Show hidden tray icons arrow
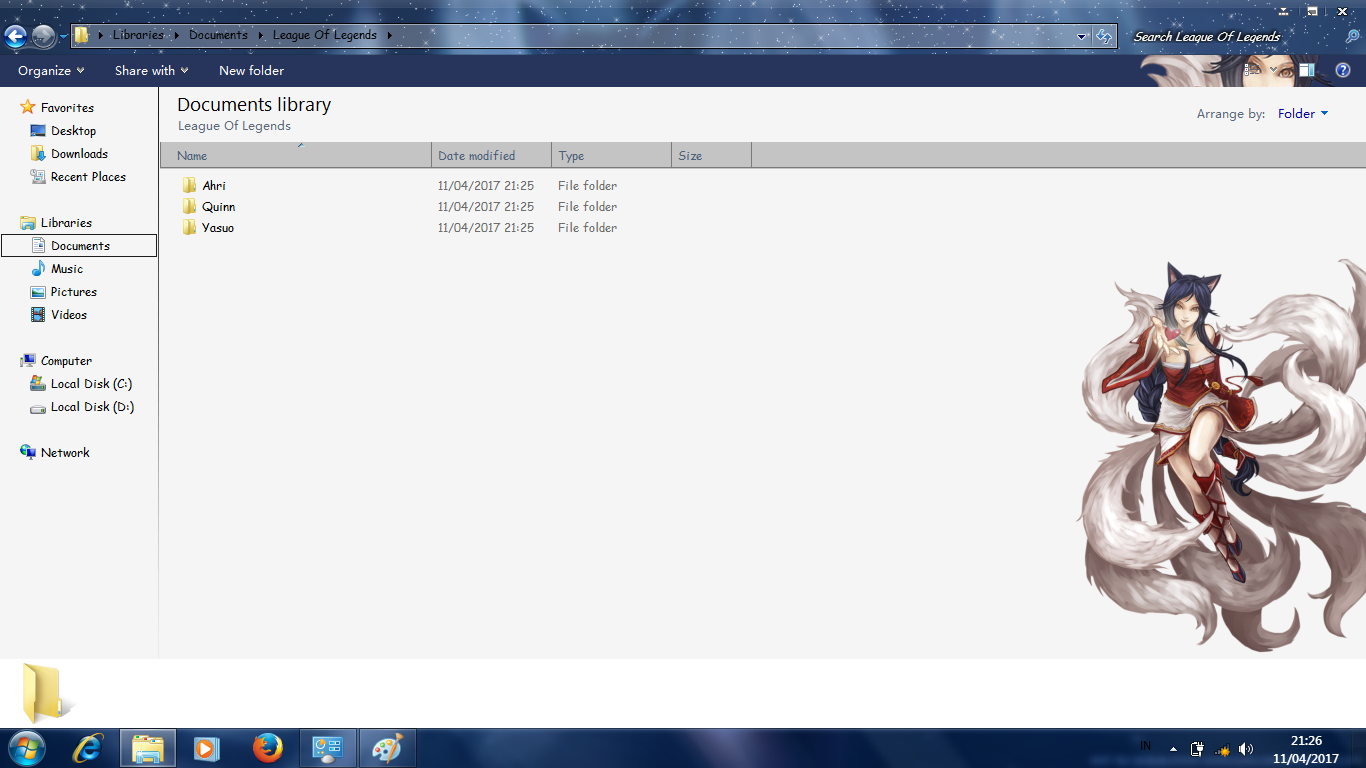This screenshot has width=1366, height=768. (x=1173, y=749)
